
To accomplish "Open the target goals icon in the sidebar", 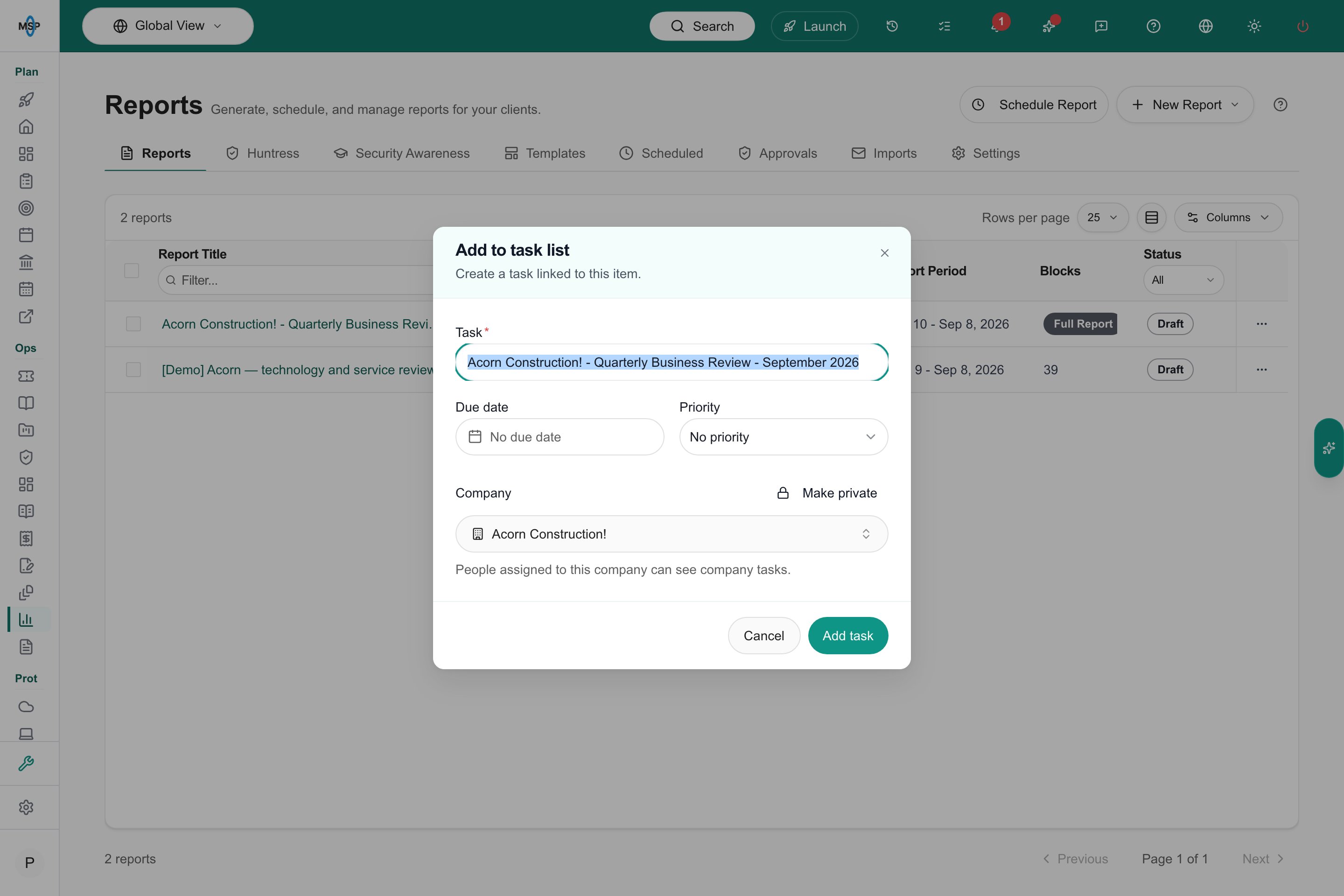I will [x=26, y=208].
